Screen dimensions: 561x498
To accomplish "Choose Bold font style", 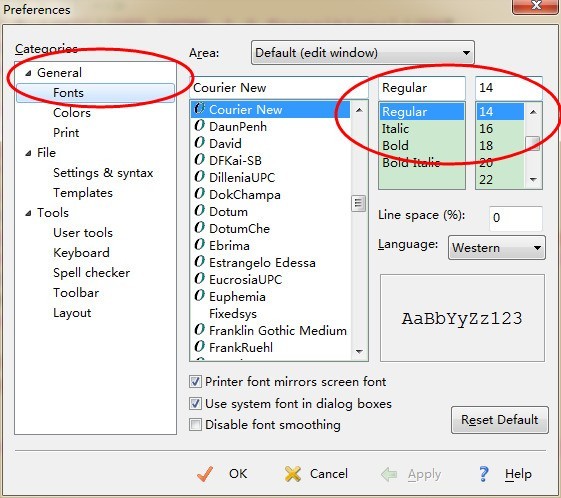I will coord(395,146).
